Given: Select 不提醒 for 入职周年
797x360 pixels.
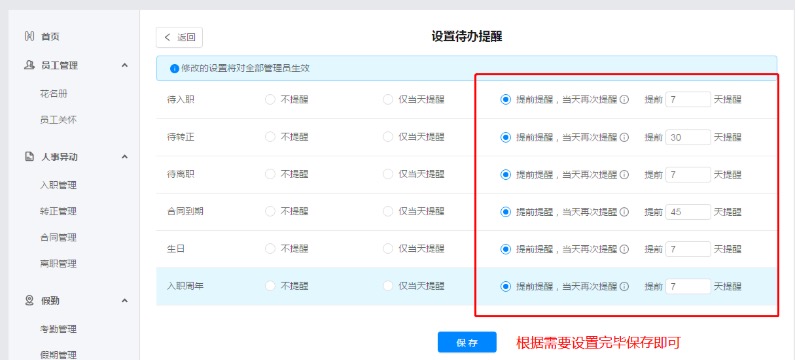Looking at the screenshot, I should tap(270, 286).
